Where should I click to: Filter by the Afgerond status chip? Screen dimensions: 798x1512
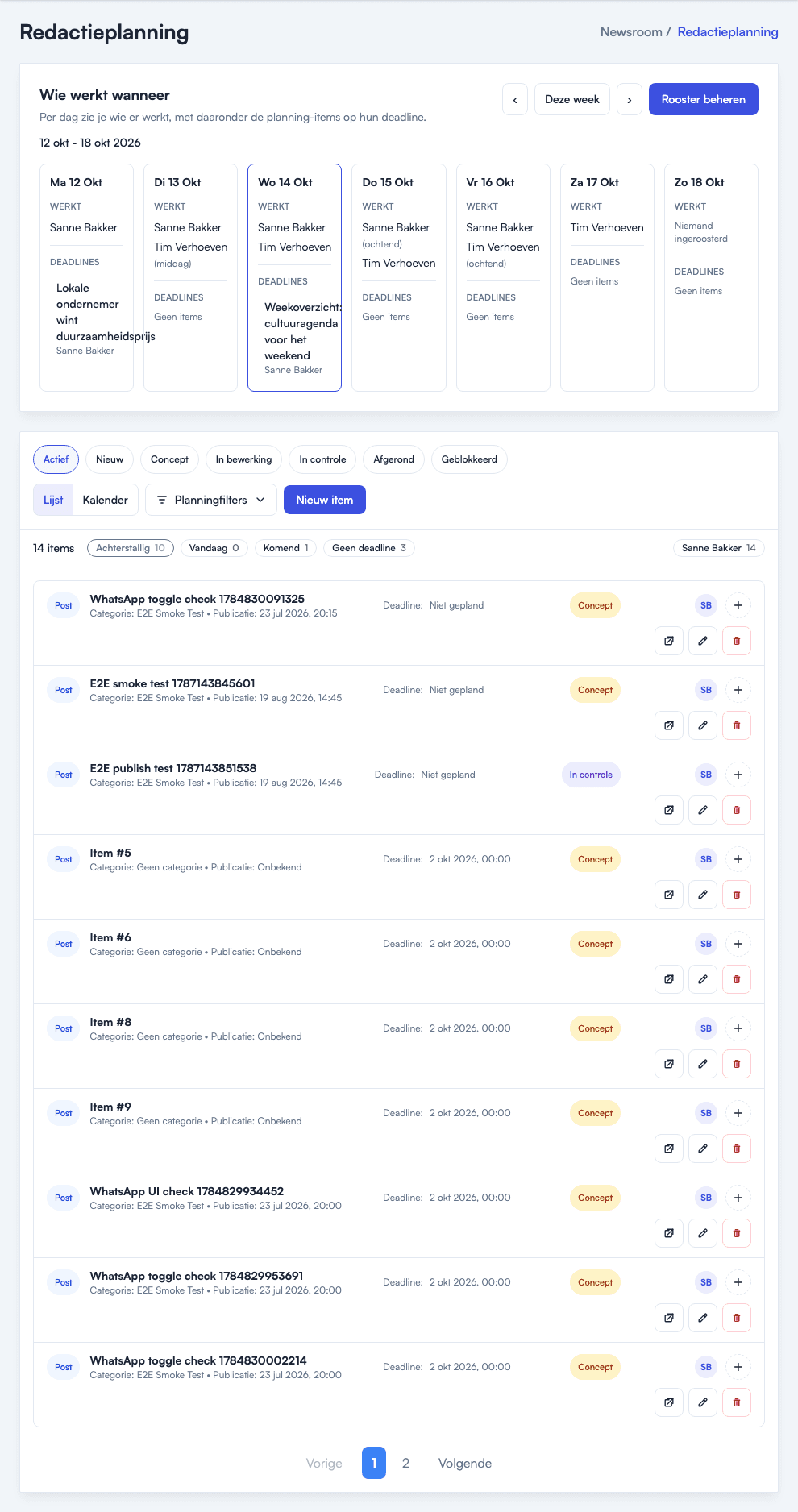(393, 459)
